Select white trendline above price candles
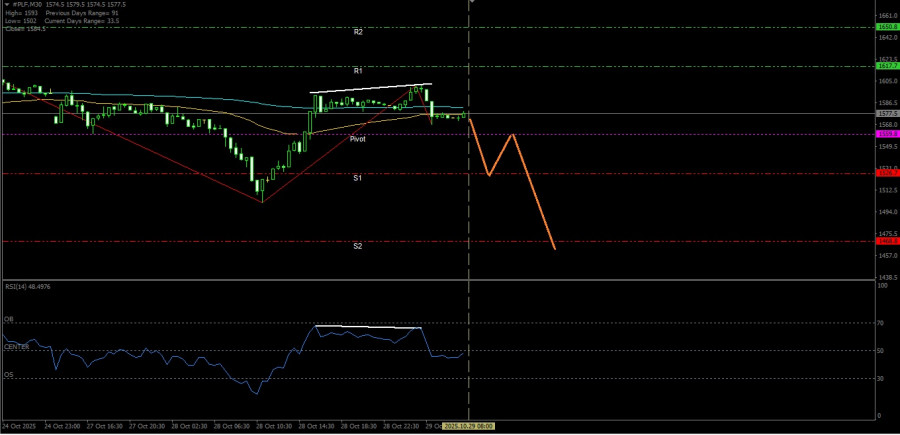900x435 pixels. pyautogui.click(x=370, y=88)
